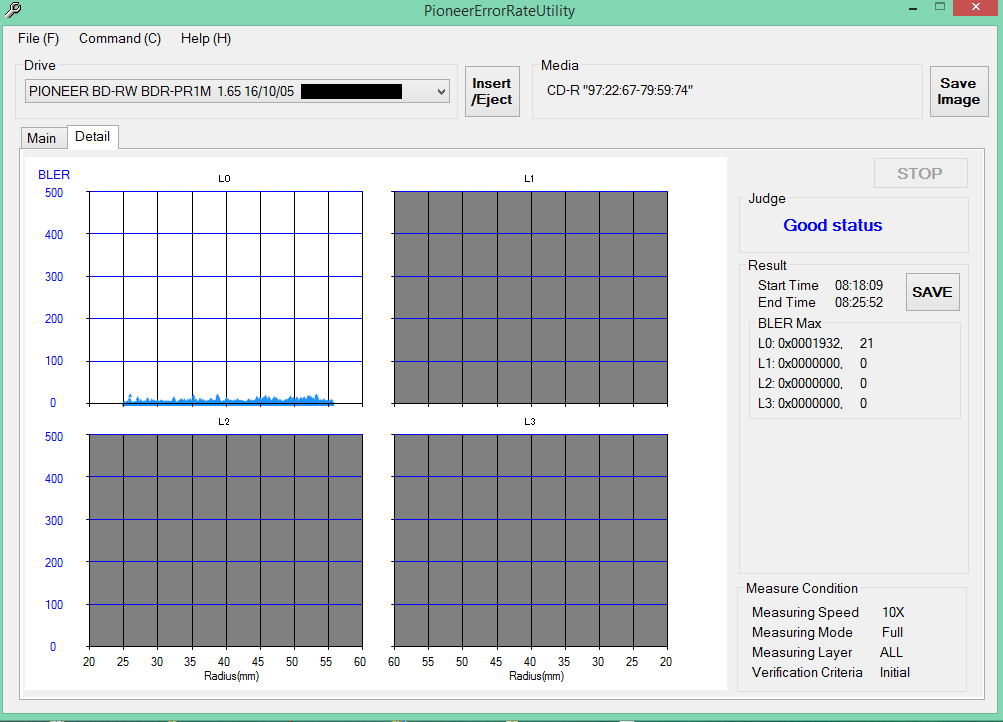
Task: Click Measuring Layer value ALL
Action: (x=891, y=652)
